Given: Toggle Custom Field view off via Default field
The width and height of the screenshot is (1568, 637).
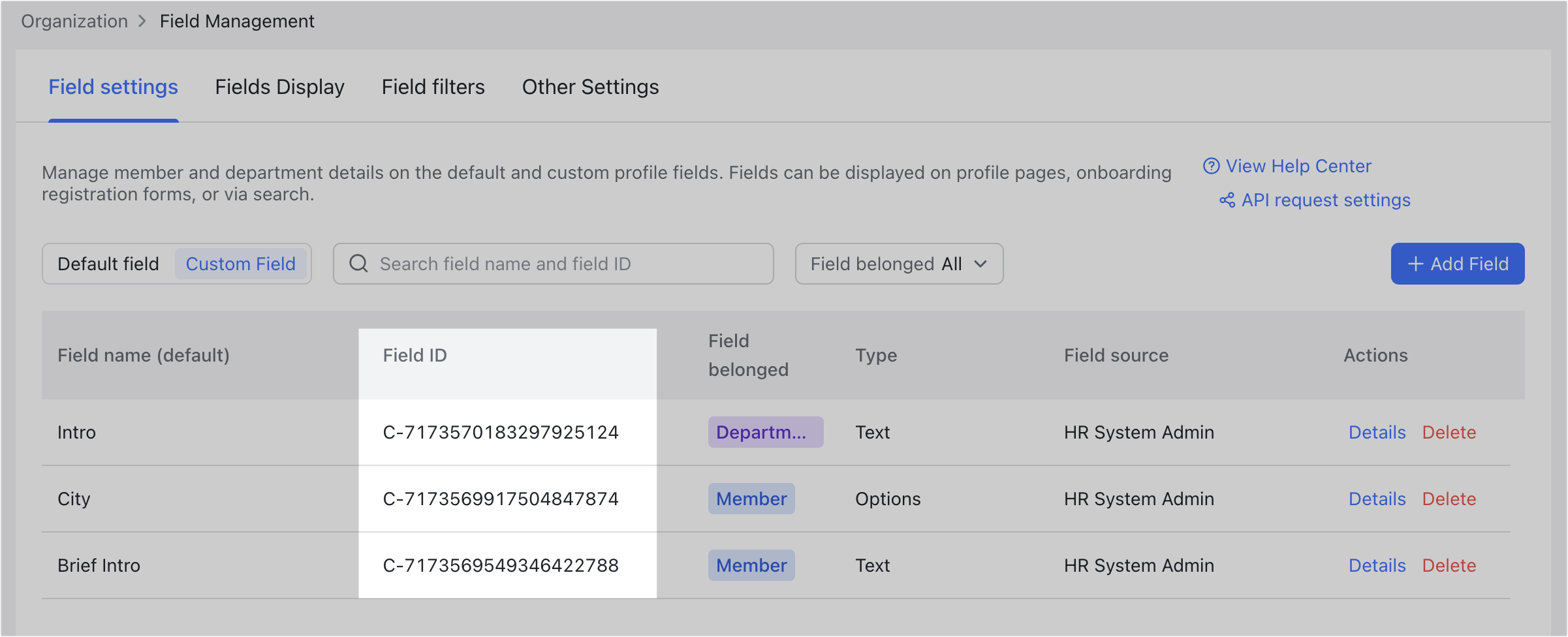Looking at the screenshot, I should click(x=108, y=264).
